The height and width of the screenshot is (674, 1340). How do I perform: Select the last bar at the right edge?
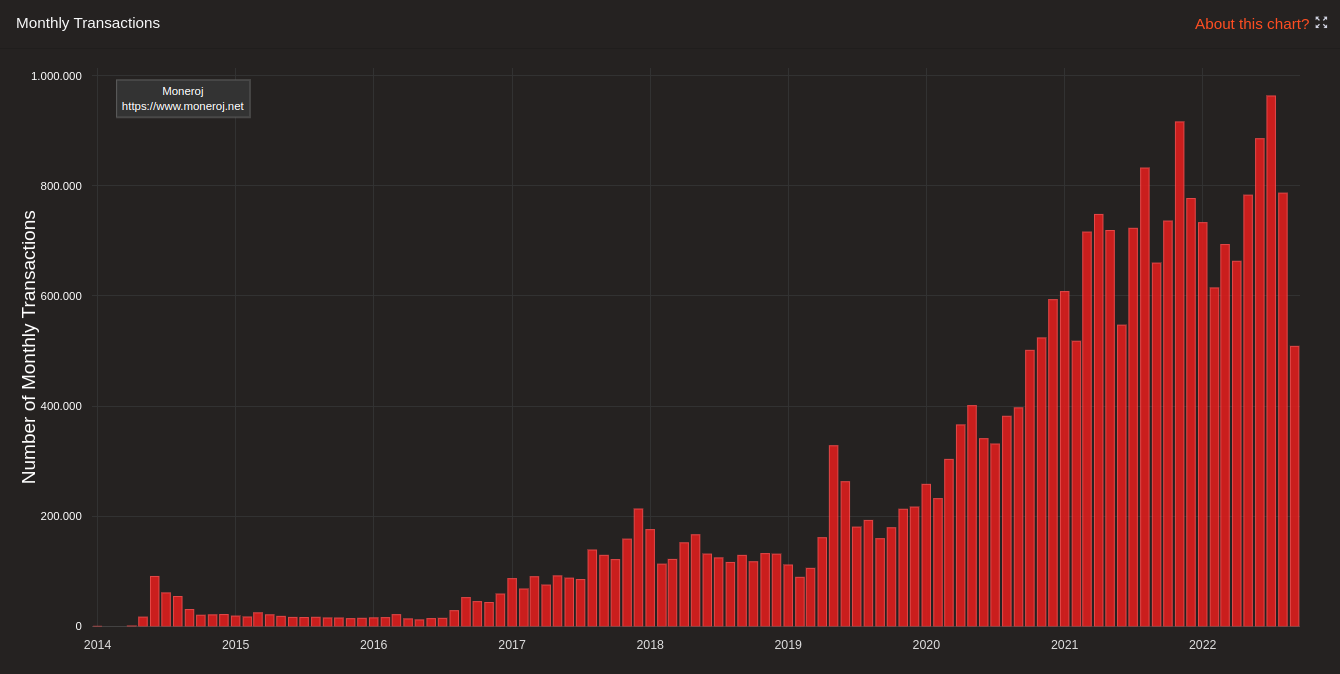pyautogui.click(x=1294, y=486)
